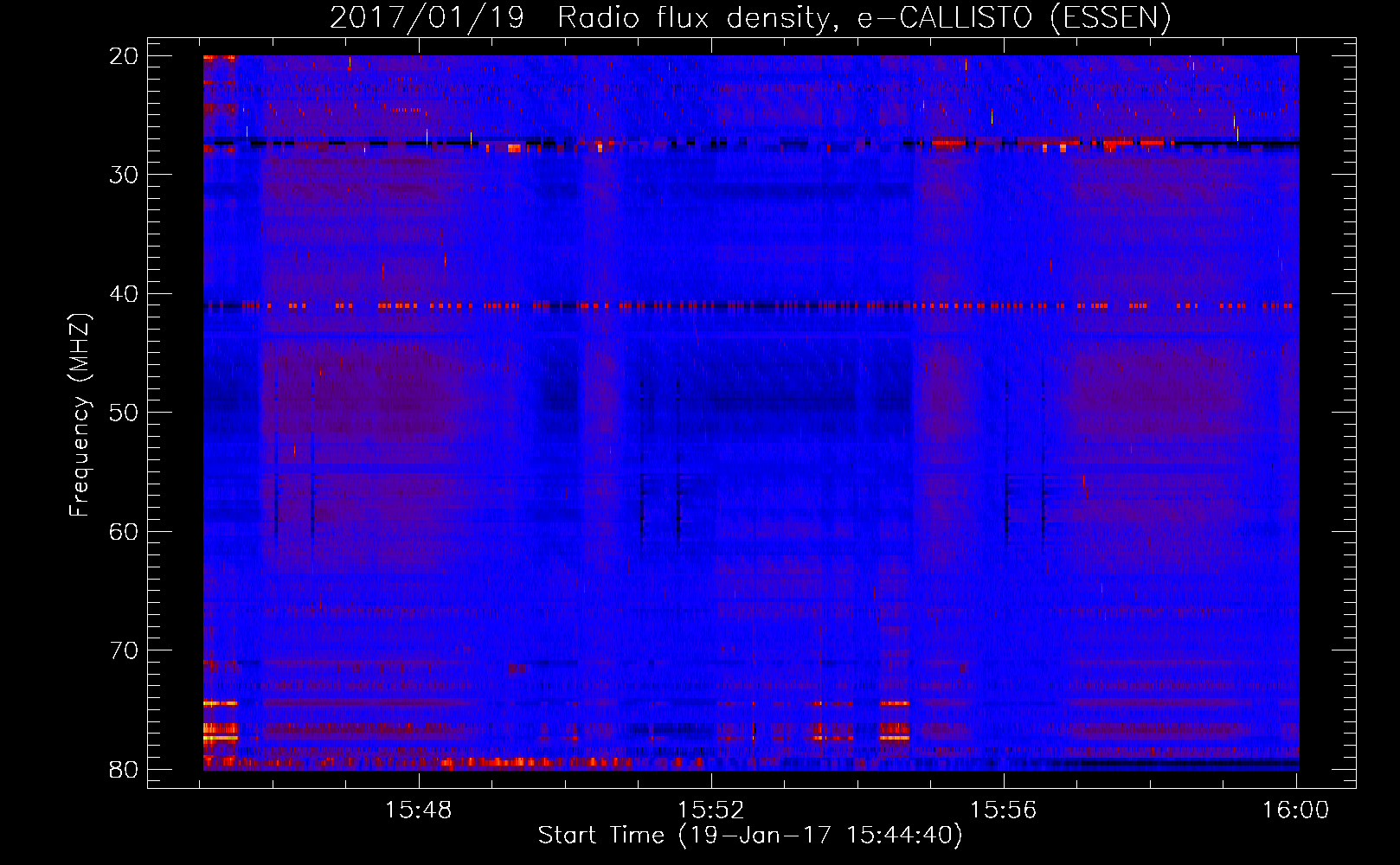Click the 50 frequency tick label

[124, 413]
